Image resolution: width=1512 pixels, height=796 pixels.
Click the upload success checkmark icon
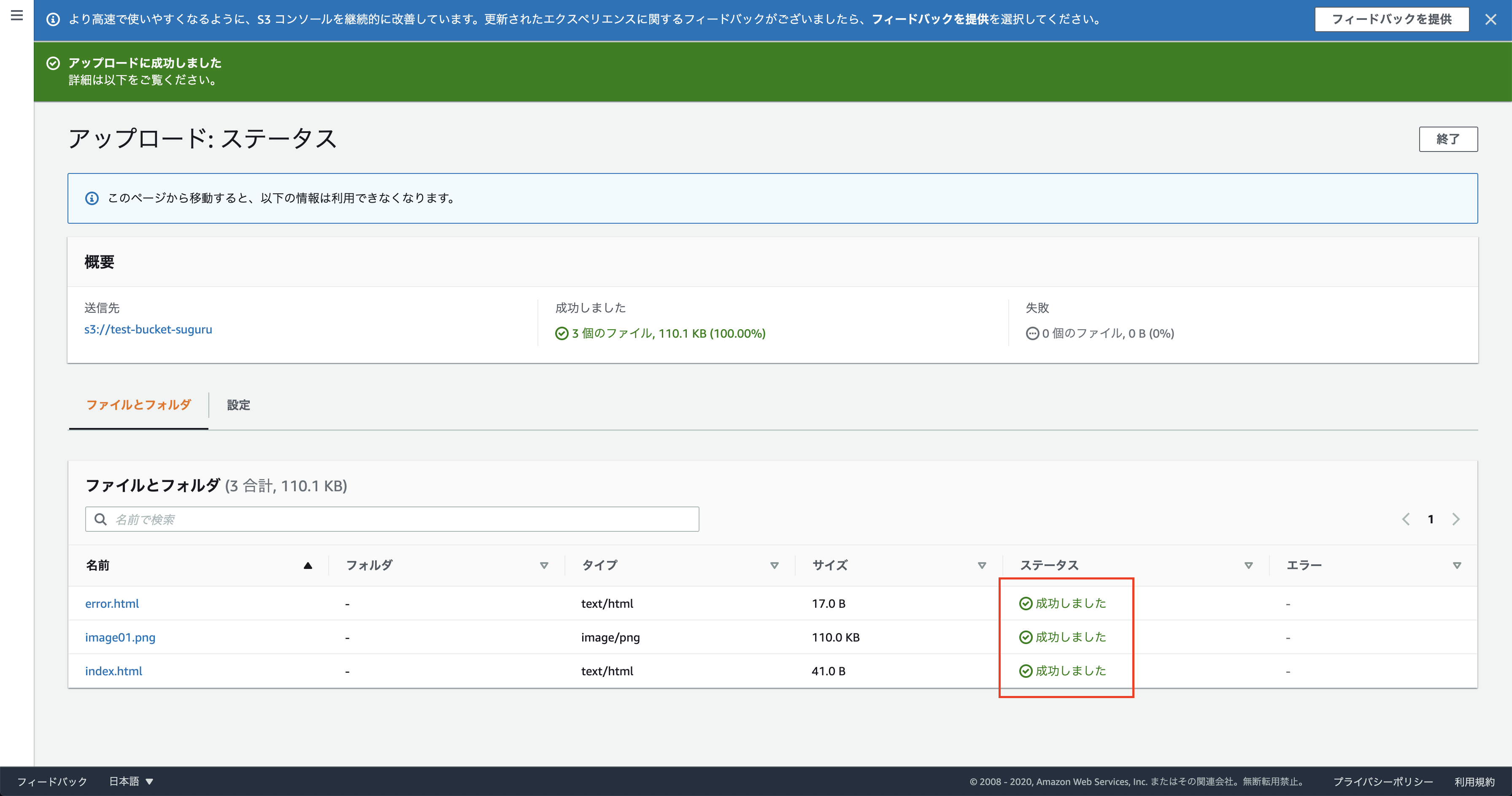(53, 63)
